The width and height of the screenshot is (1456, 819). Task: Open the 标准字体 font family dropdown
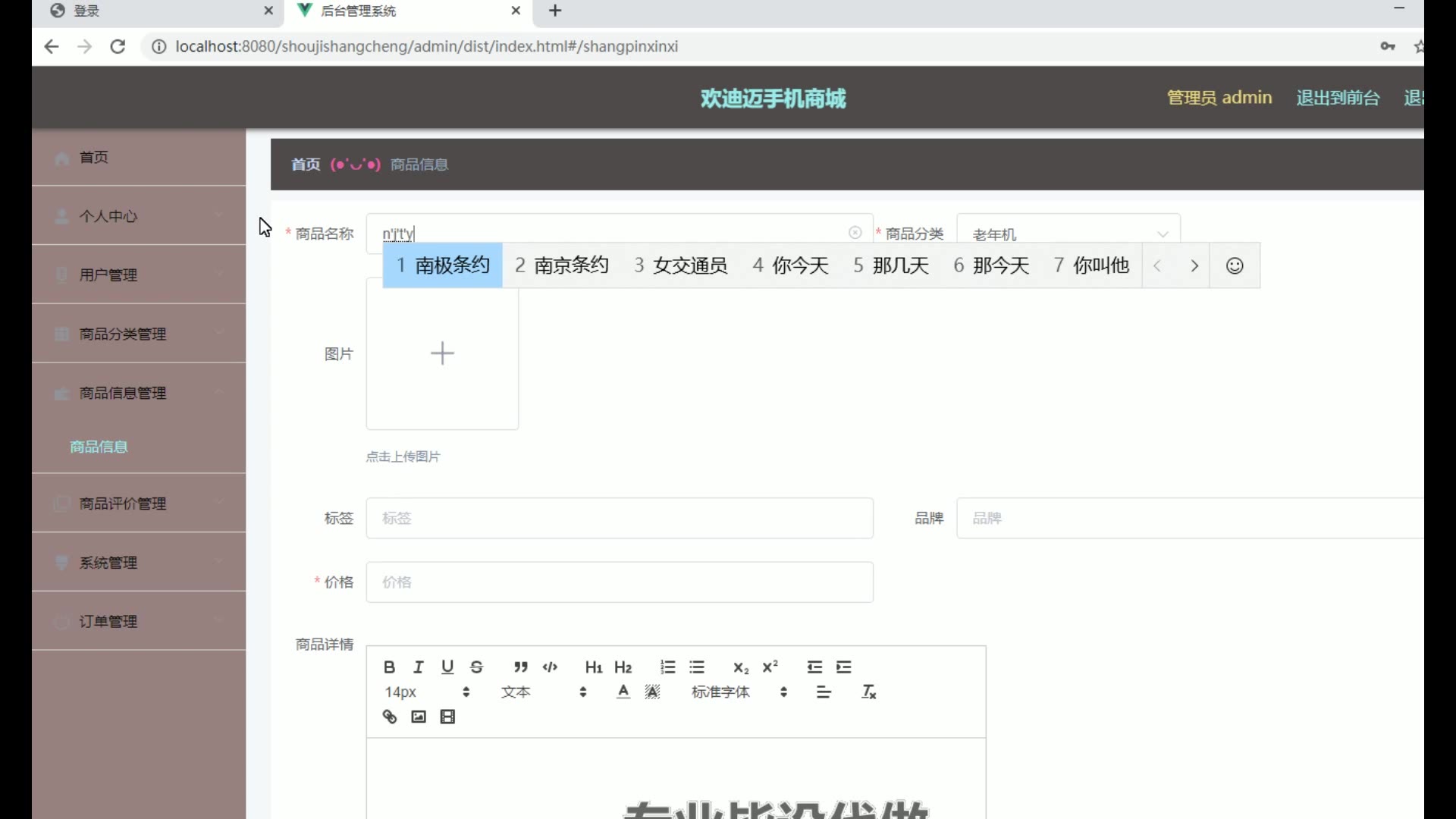(x=739, y=692)
